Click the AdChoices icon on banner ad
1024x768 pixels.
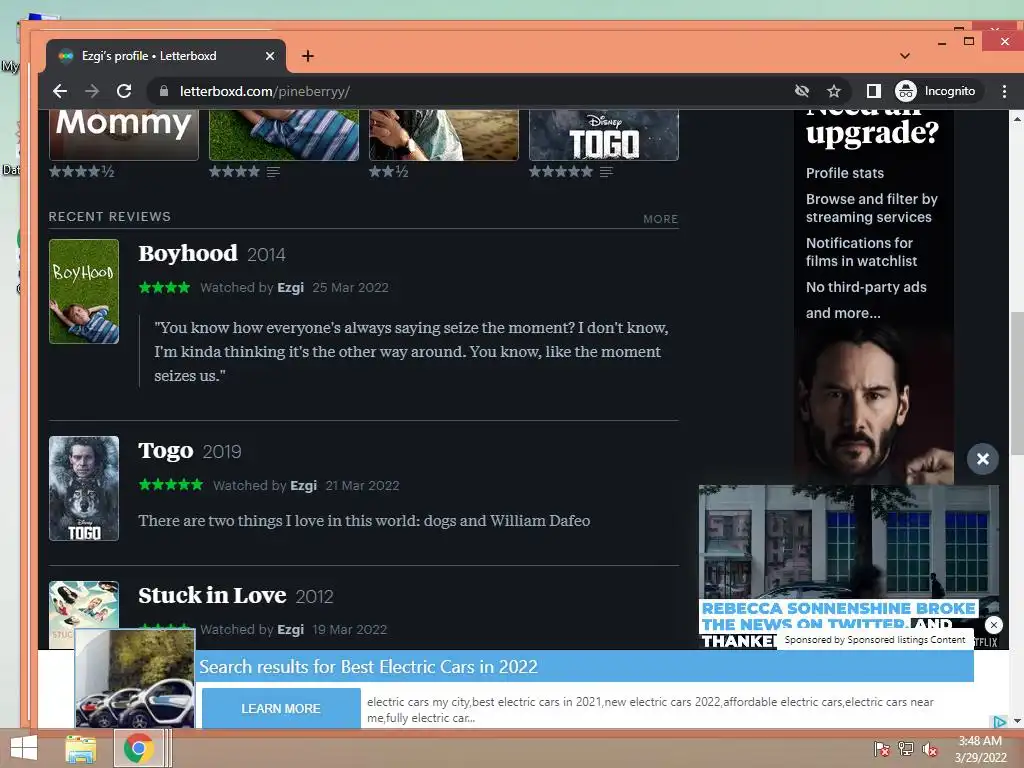1000,722
